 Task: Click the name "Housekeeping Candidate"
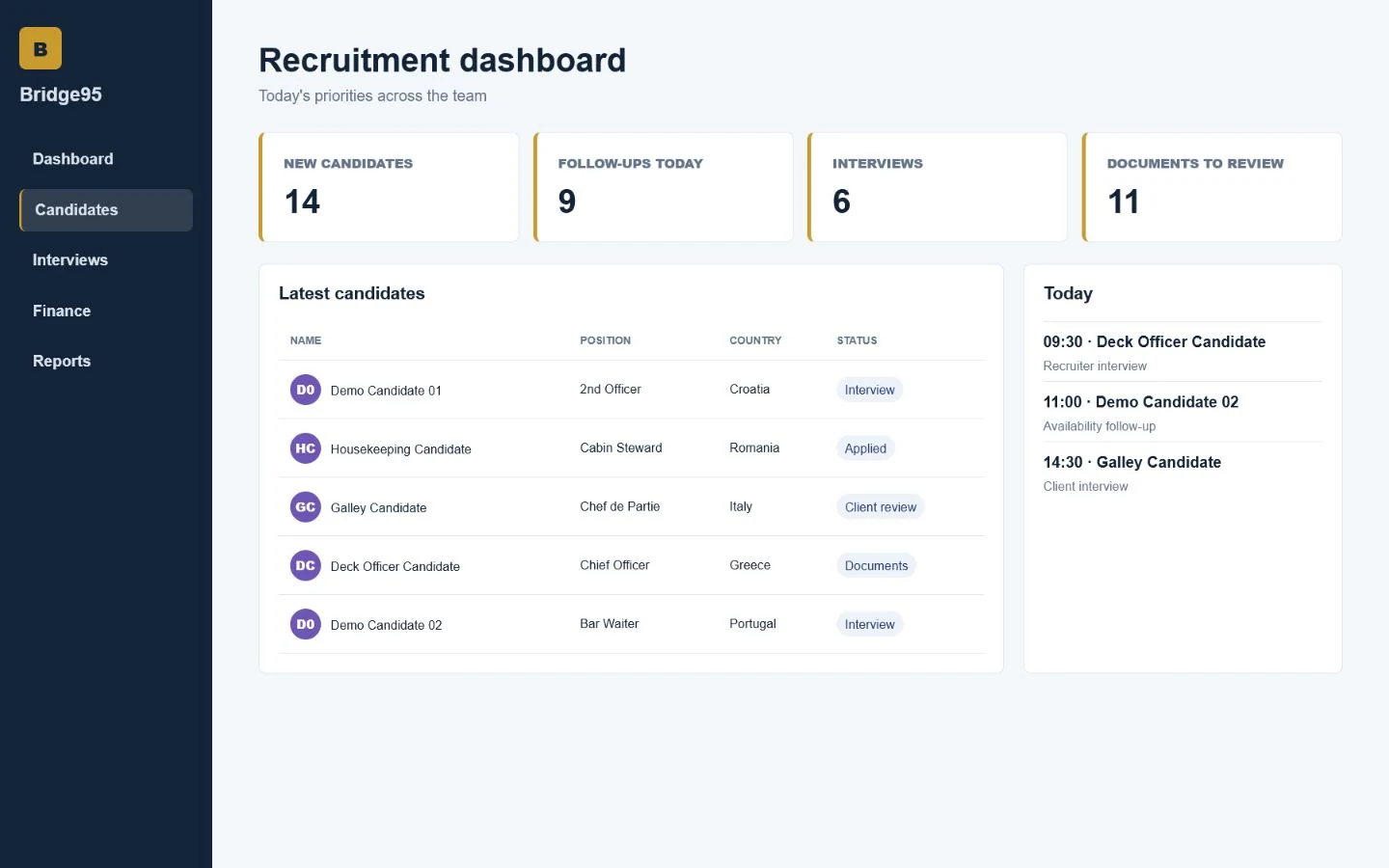[401, 449]
